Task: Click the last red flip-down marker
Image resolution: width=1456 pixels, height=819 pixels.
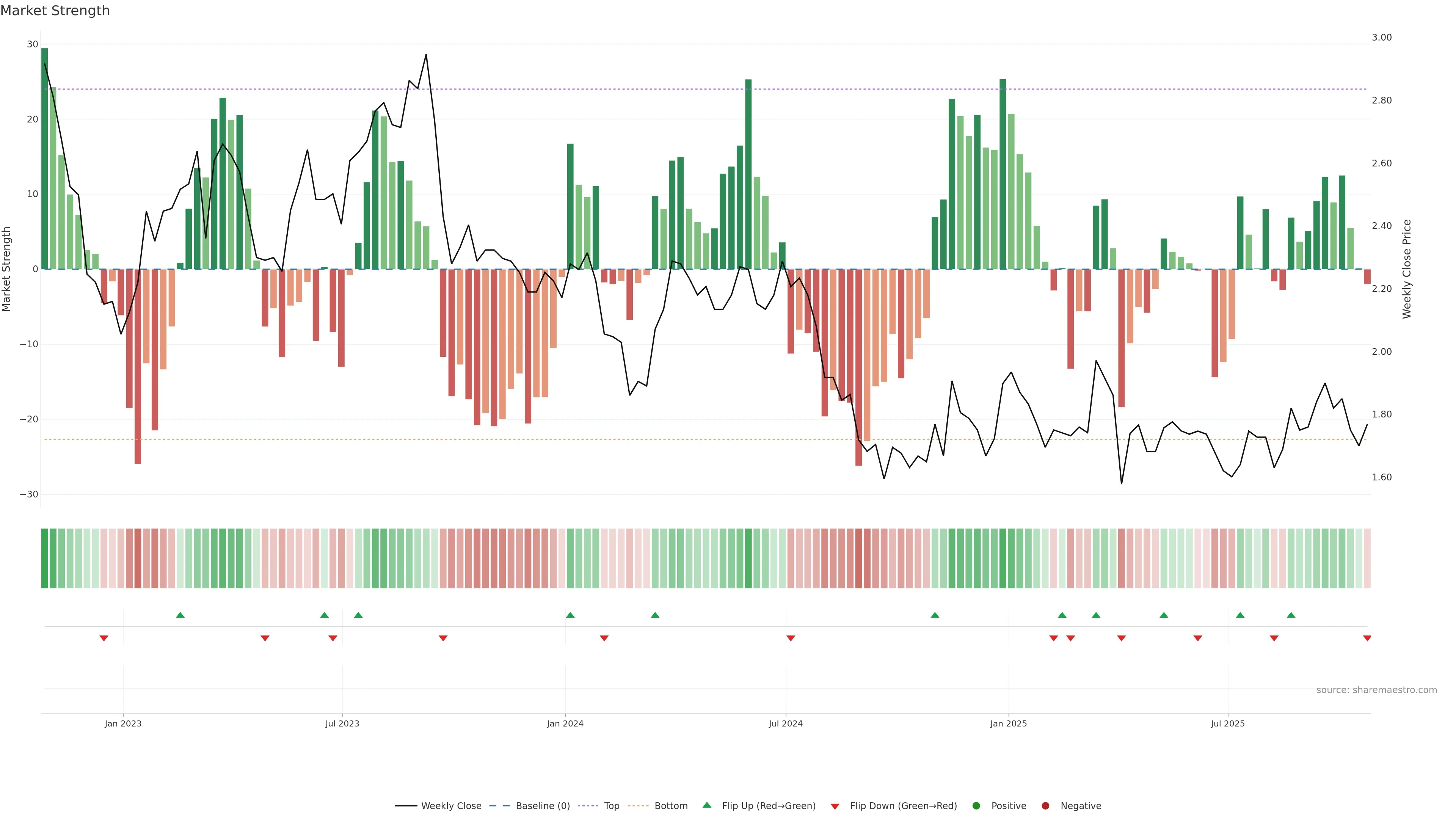Action: click(x=1367, y=638)
